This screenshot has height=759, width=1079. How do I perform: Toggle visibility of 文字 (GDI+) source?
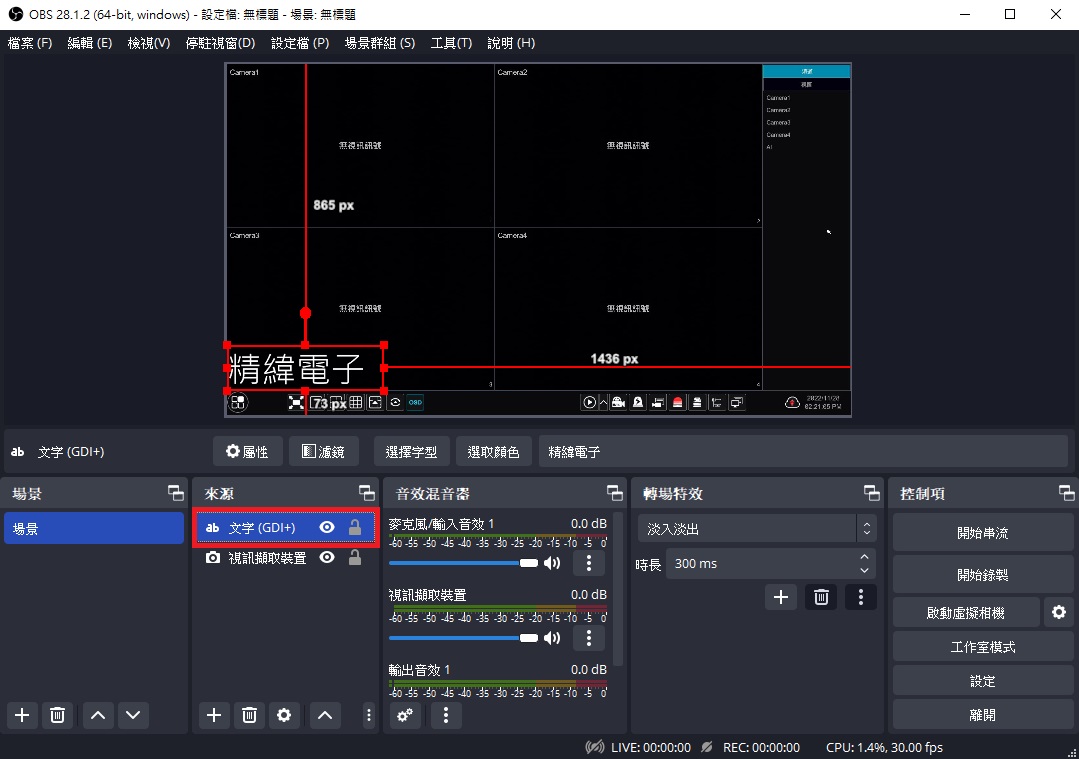327,527
